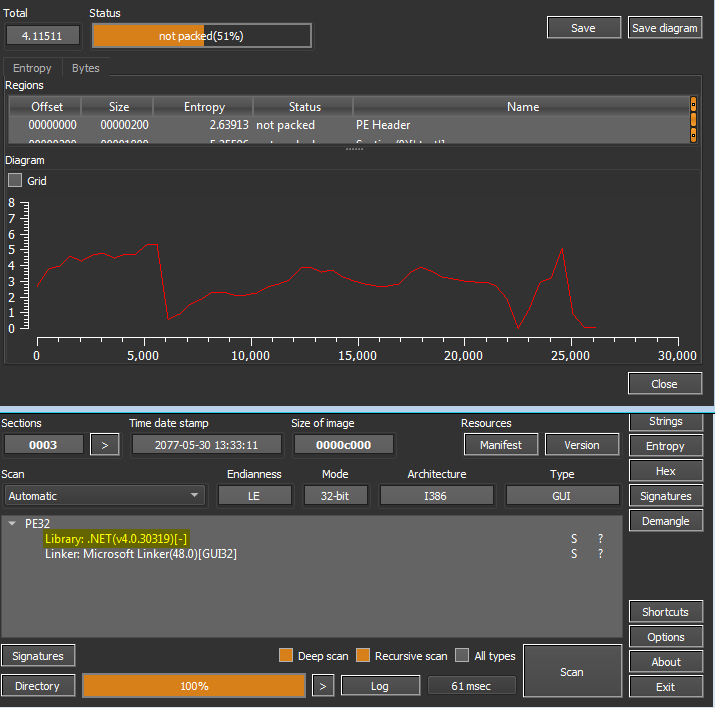Enable the Grid checkbox in the diagram
Image resolution: width=715 pixels, height=708 pixels.
(x=15, y=181)
